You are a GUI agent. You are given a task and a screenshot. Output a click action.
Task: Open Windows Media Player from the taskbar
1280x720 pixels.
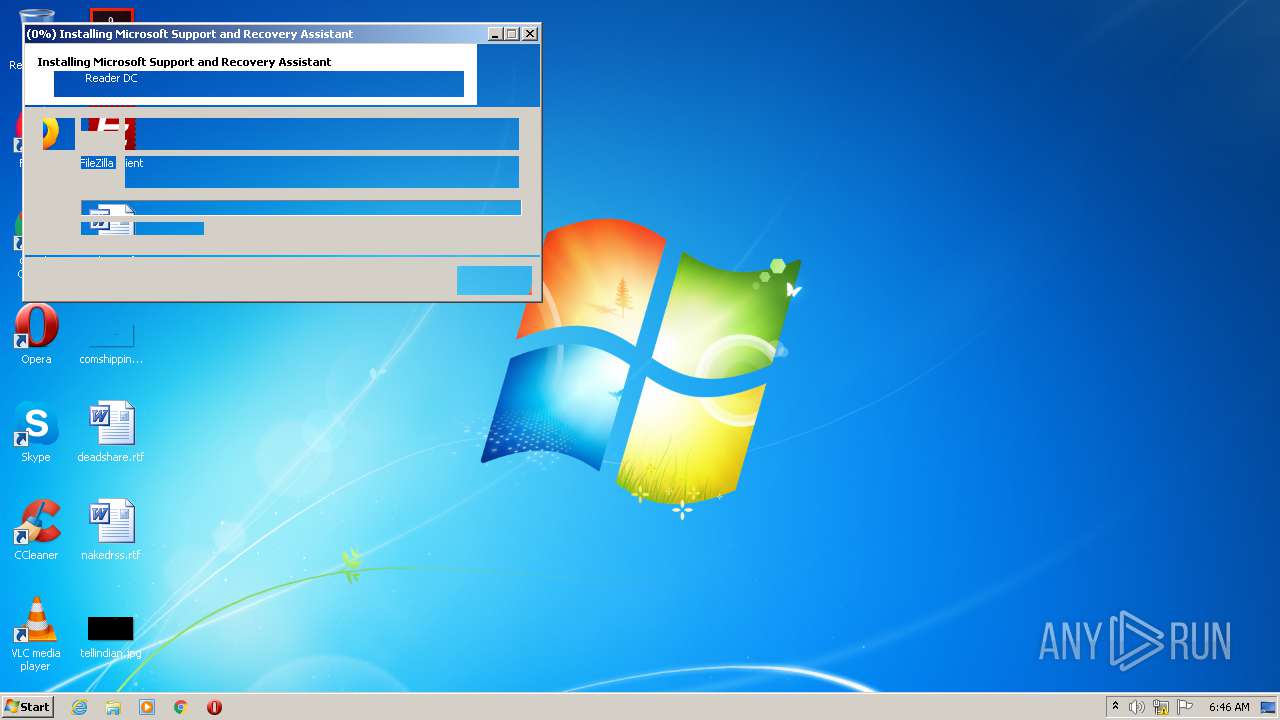pyautogui.click(x=147, y=707)
